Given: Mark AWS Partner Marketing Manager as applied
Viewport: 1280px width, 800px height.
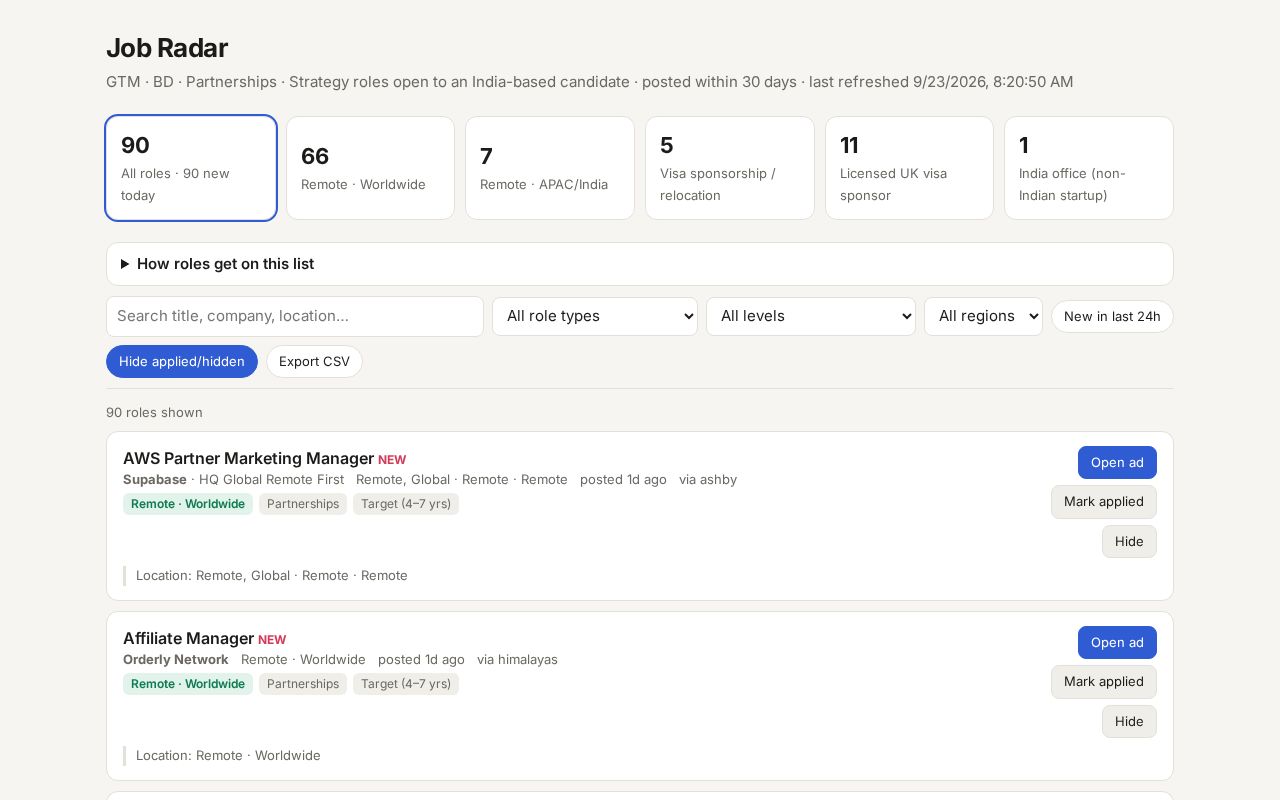Looking at the screenshot, I should click(x=1104, y=502).
